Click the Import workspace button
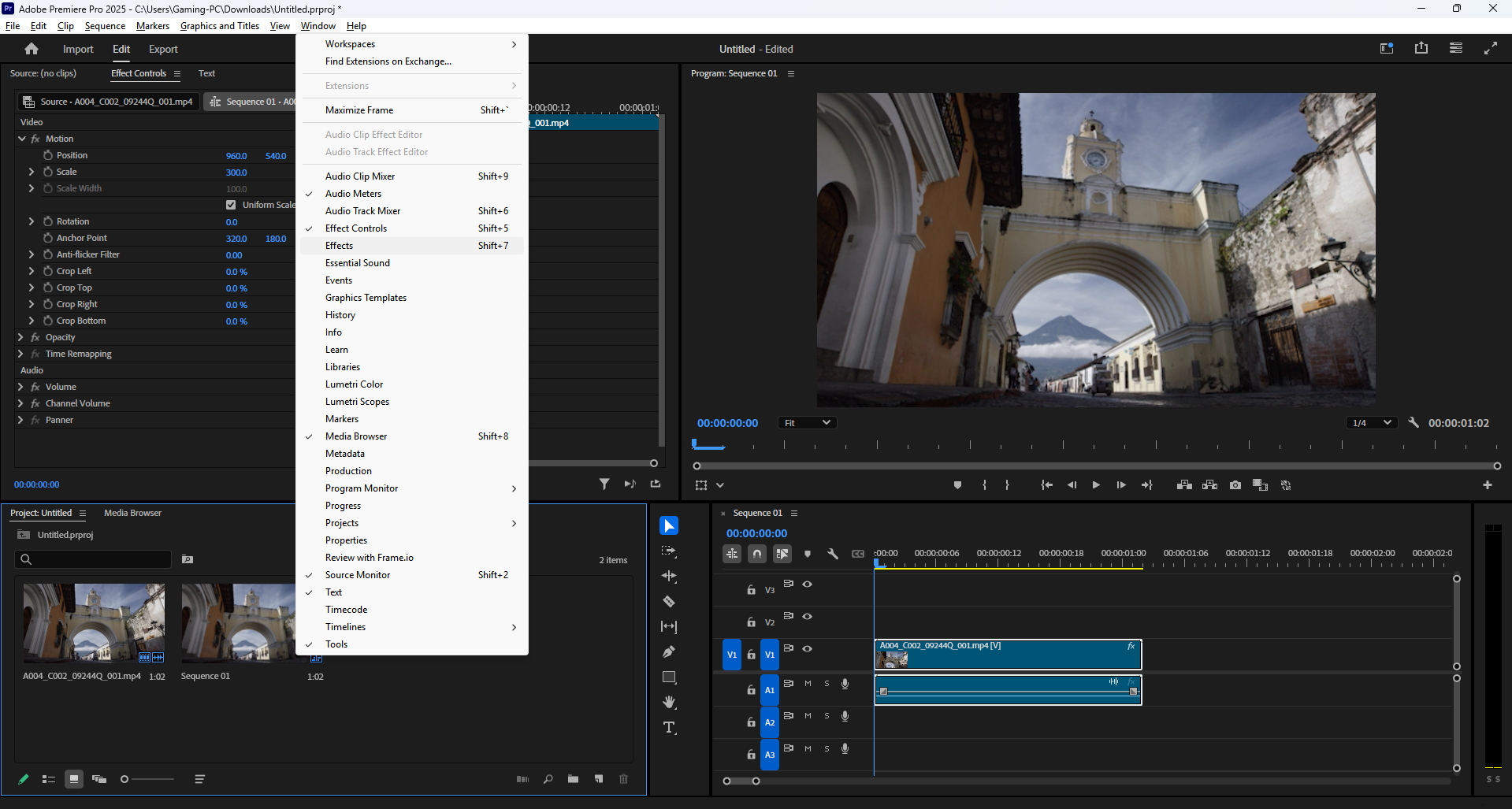This screenshot has height=809, width=1512. pos(78,49)
